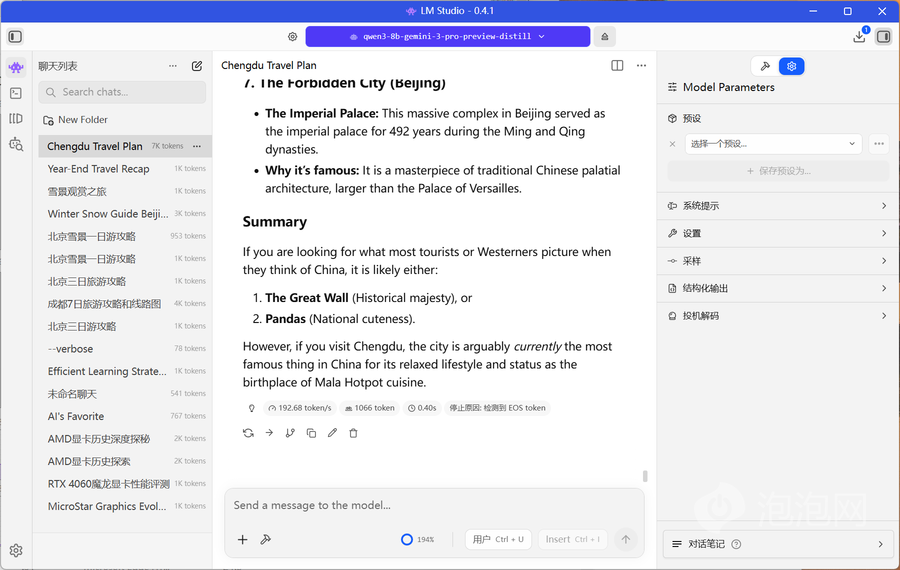Open the Year-End Travel Recap chat

pyautogui.click(x=99, y=169)
